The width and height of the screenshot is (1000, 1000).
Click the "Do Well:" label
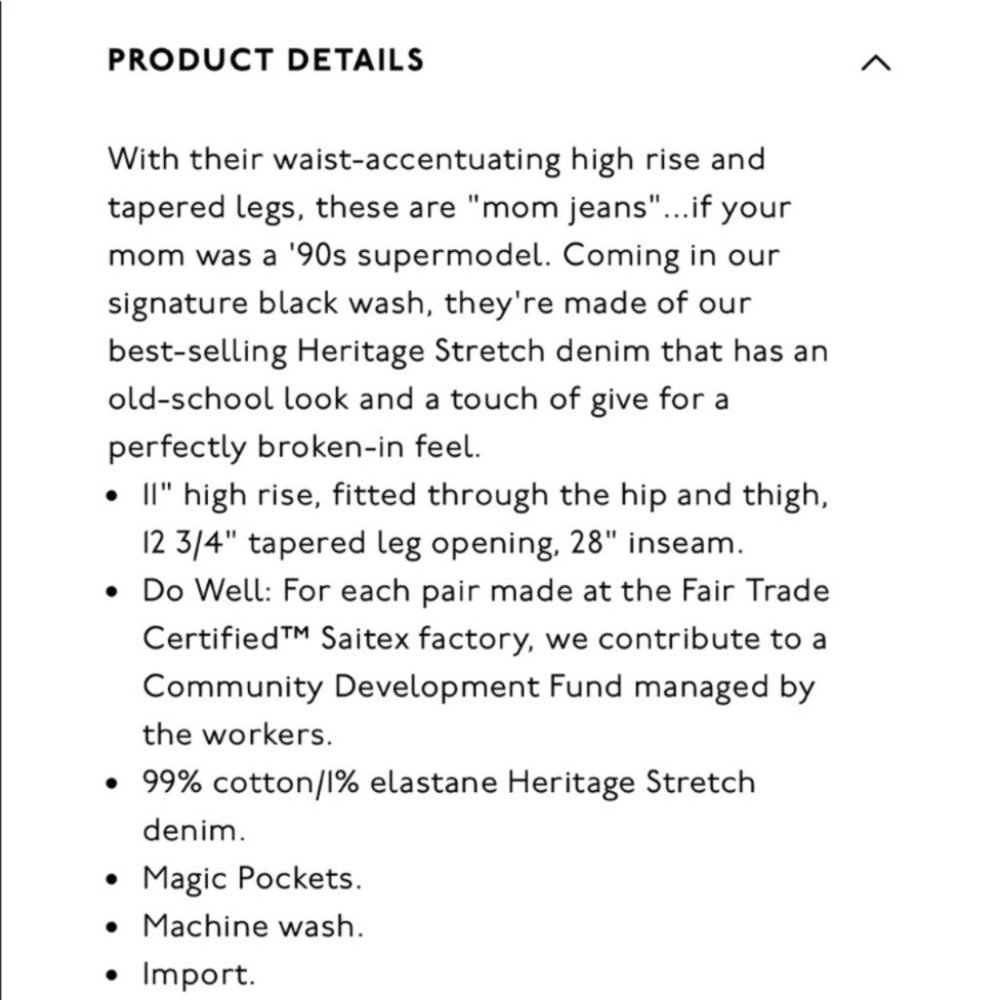coord(208,591)
